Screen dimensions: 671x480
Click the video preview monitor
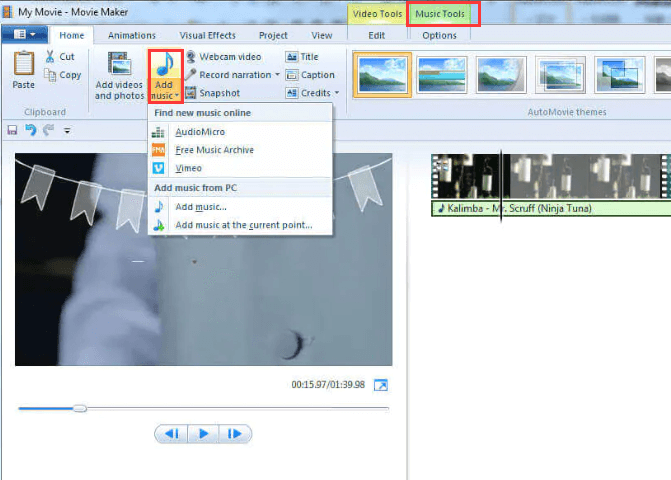203,259
